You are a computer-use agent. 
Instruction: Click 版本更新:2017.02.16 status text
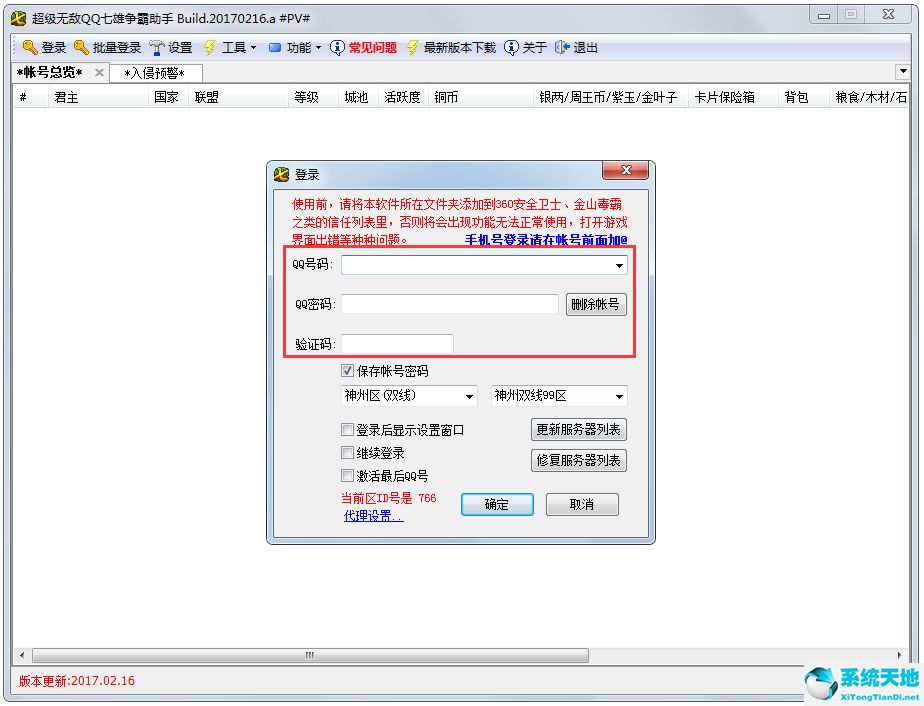[x=77, y=681]
